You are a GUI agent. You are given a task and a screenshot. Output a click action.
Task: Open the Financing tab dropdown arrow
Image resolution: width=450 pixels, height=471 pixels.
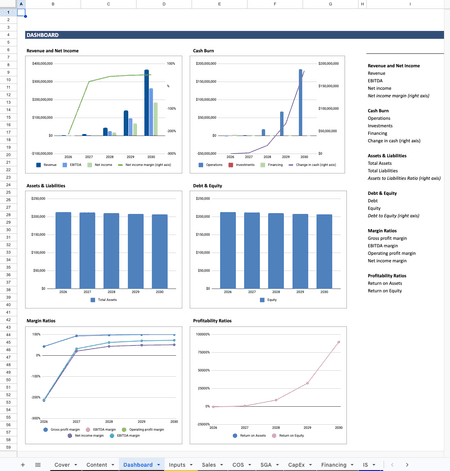pos(352,465)
